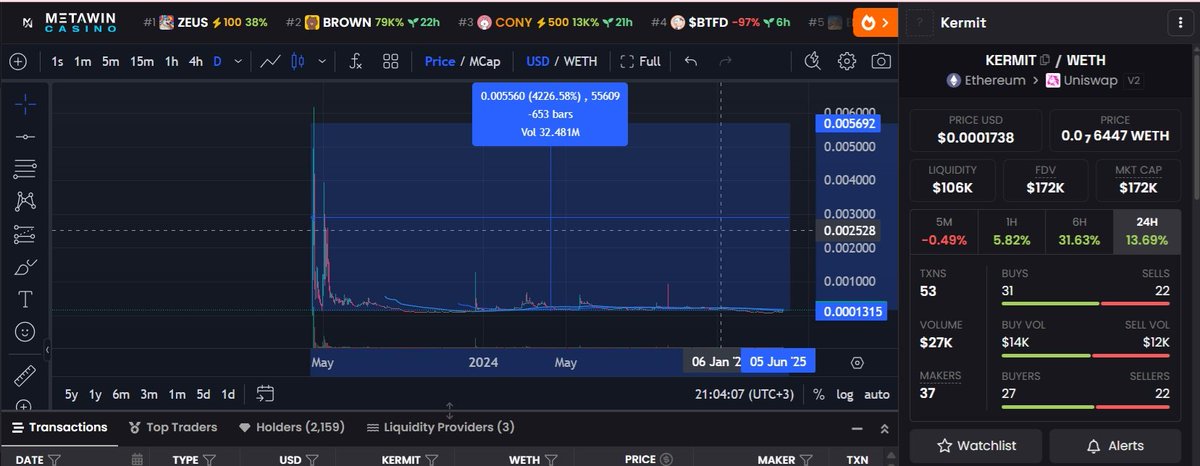Open the Liquidity Providers (3) tab
The height and width of the screenshot is (466, 1200).
[440, 427]
